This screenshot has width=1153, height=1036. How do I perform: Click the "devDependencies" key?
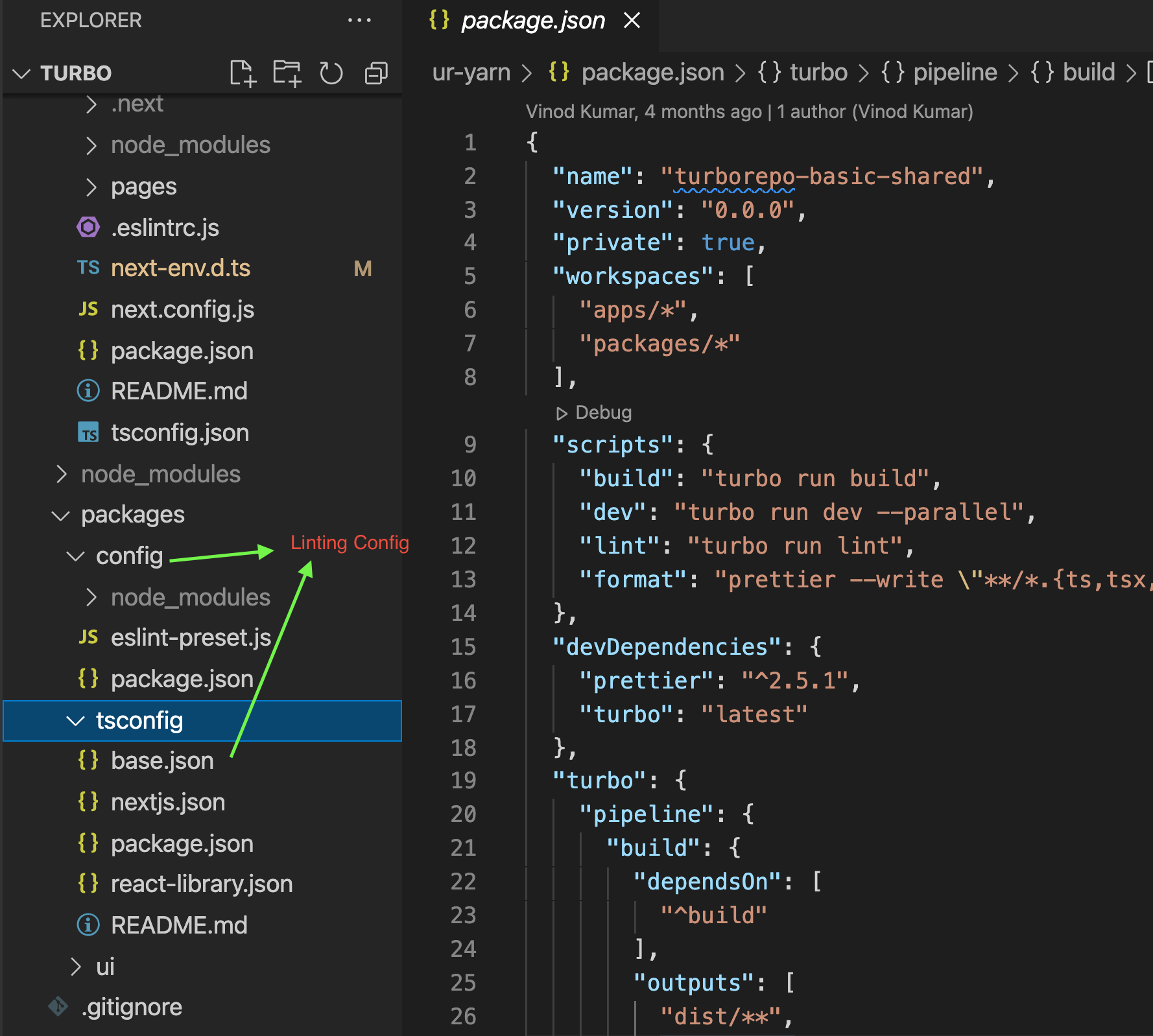[x=667, y=647]
